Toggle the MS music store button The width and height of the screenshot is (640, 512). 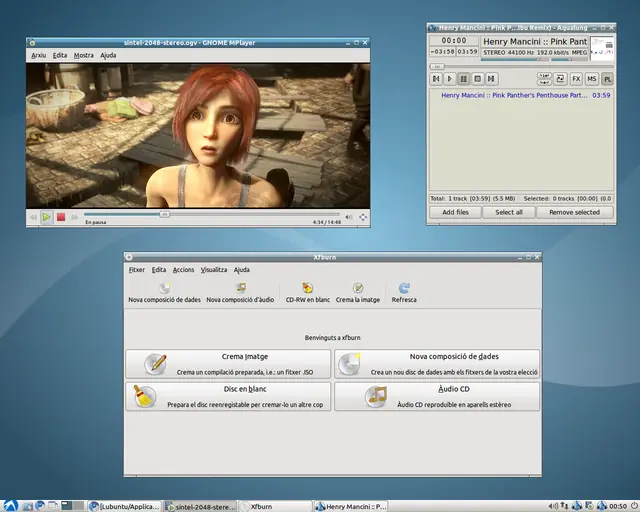pyautogui.click(x=591, y=79)
